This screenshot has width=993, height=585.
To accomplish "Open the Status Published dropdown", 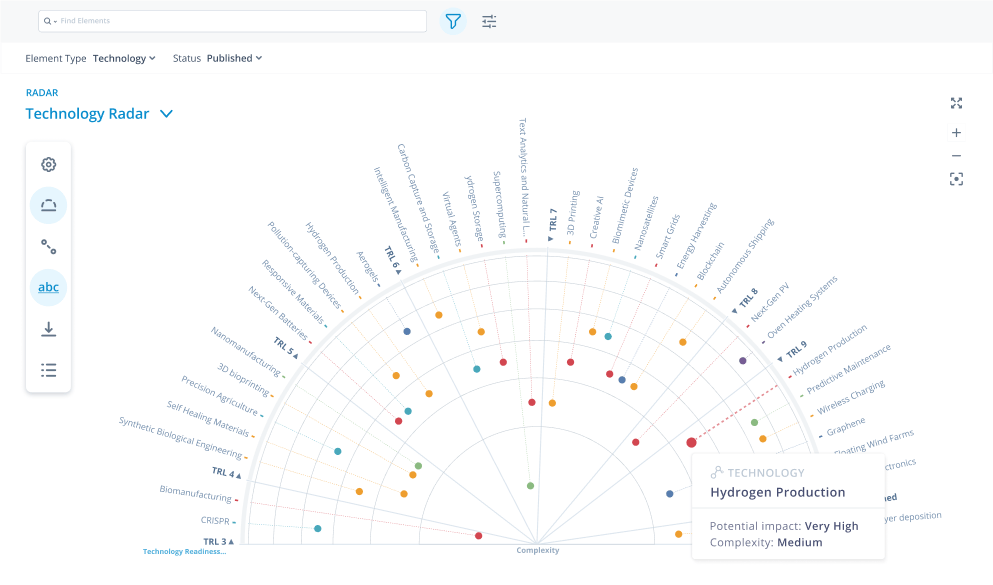I will tap(234, 58).
